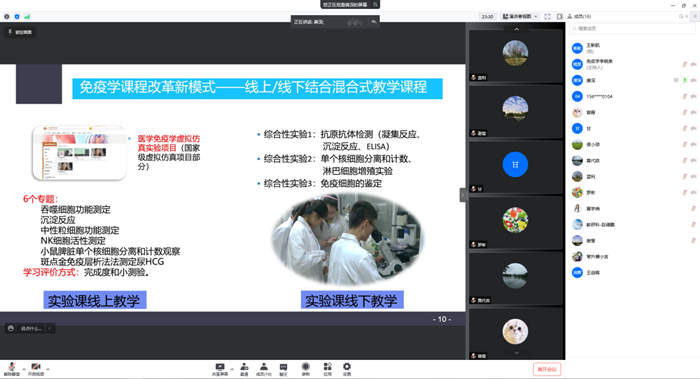Unmute the microphone in the meeting toolbar
Viewport: 700px width, 379px height.
tap(12, 369)
